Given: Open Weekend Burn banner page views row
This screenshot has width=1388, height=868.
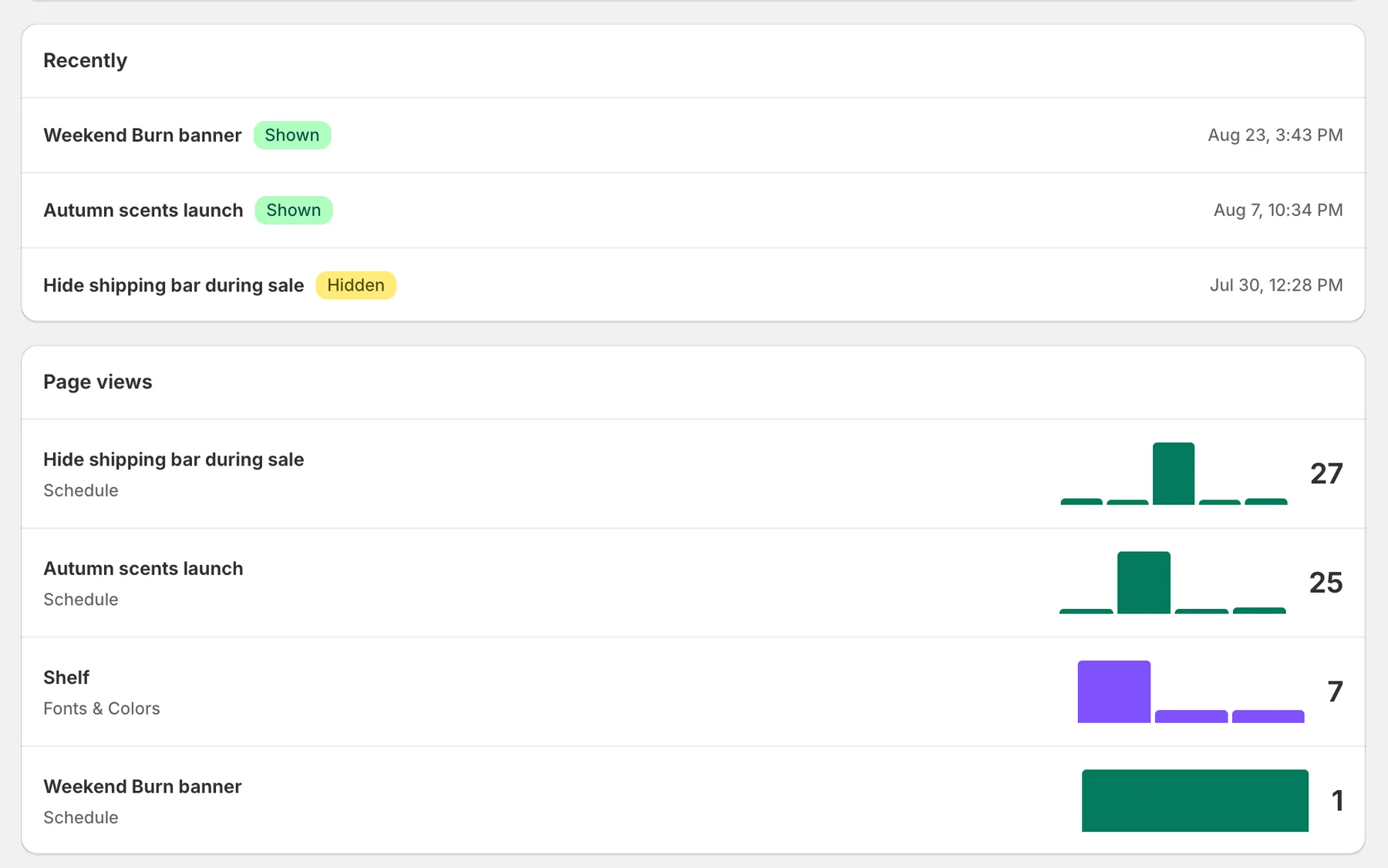Looking at the screenshot, I should [x=693, y=800].
